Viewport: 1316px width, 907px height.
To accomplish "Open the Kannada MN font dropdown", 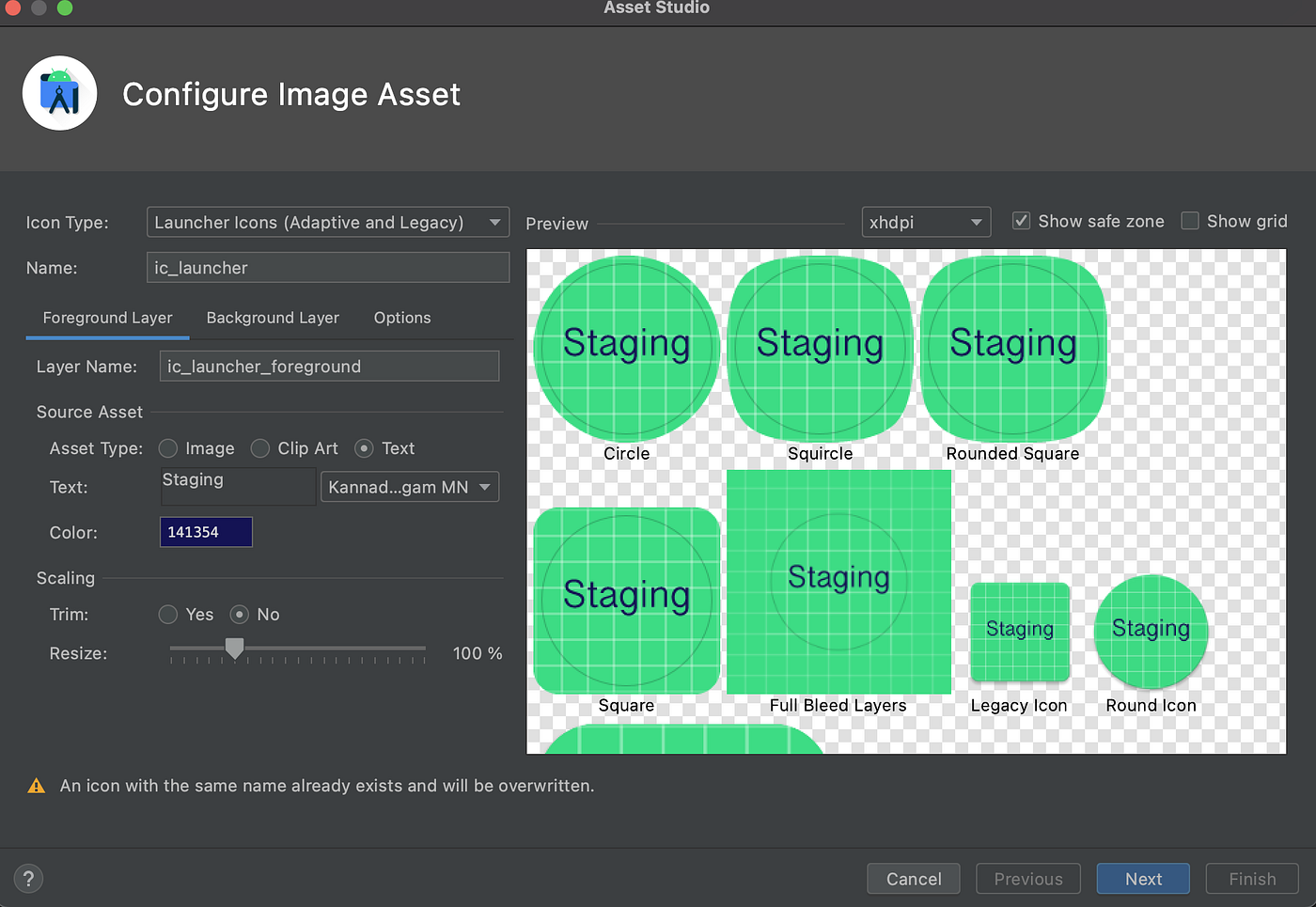I will click(410, 487).
